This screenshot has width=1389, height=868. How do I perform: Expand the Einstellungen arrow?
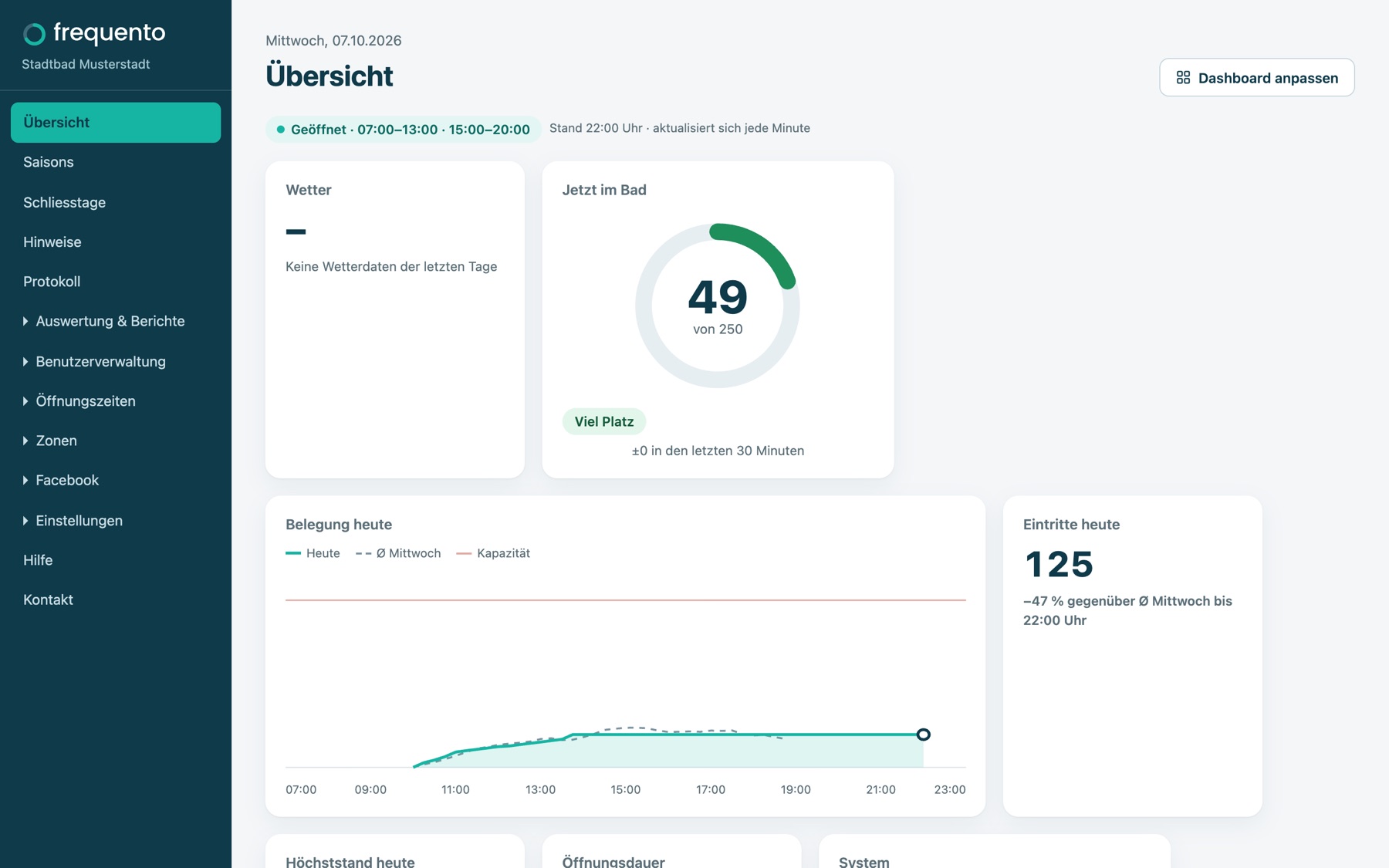(25, 521)
